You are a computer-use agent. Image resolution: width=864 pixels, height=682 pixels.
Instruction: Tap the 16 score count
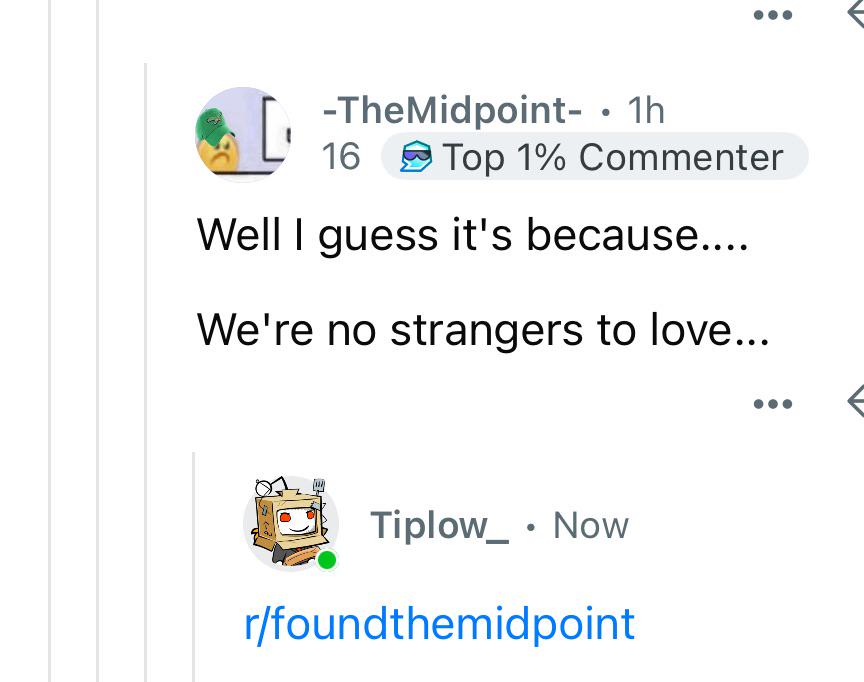click(x=341, y=156)
